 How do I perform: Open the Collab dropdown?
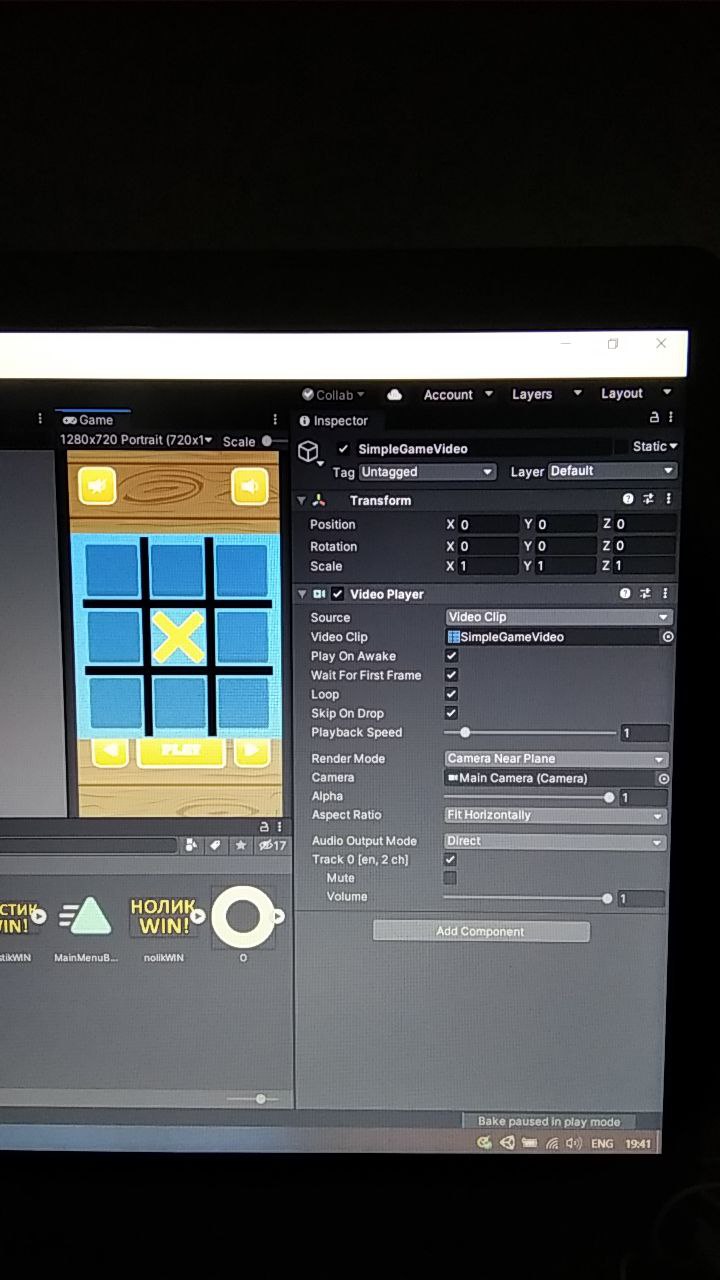pos(333,395)
